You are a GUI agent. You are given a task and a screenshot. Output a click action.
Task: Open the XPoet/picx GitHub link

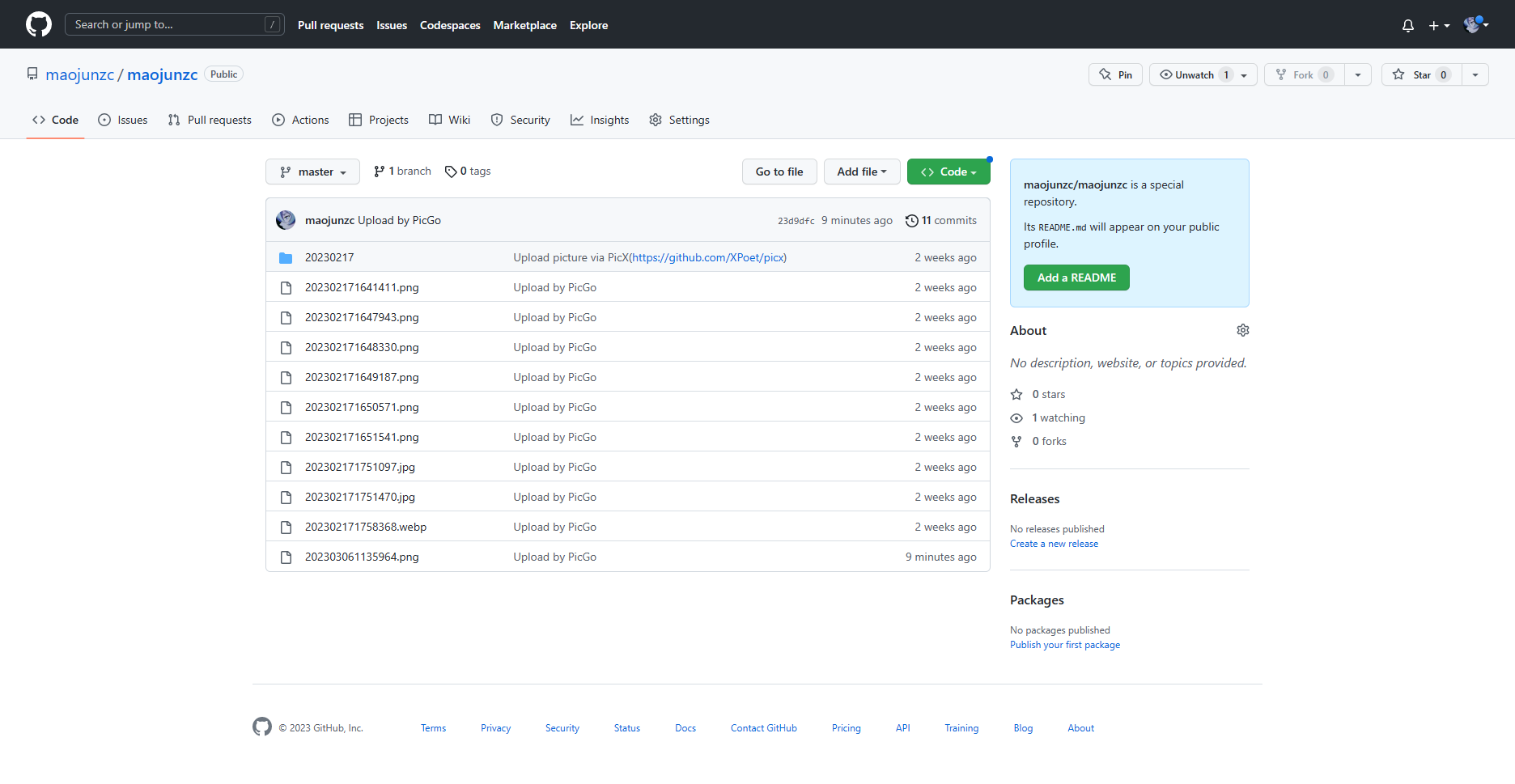pyautogui.click(x=708, y=257)
